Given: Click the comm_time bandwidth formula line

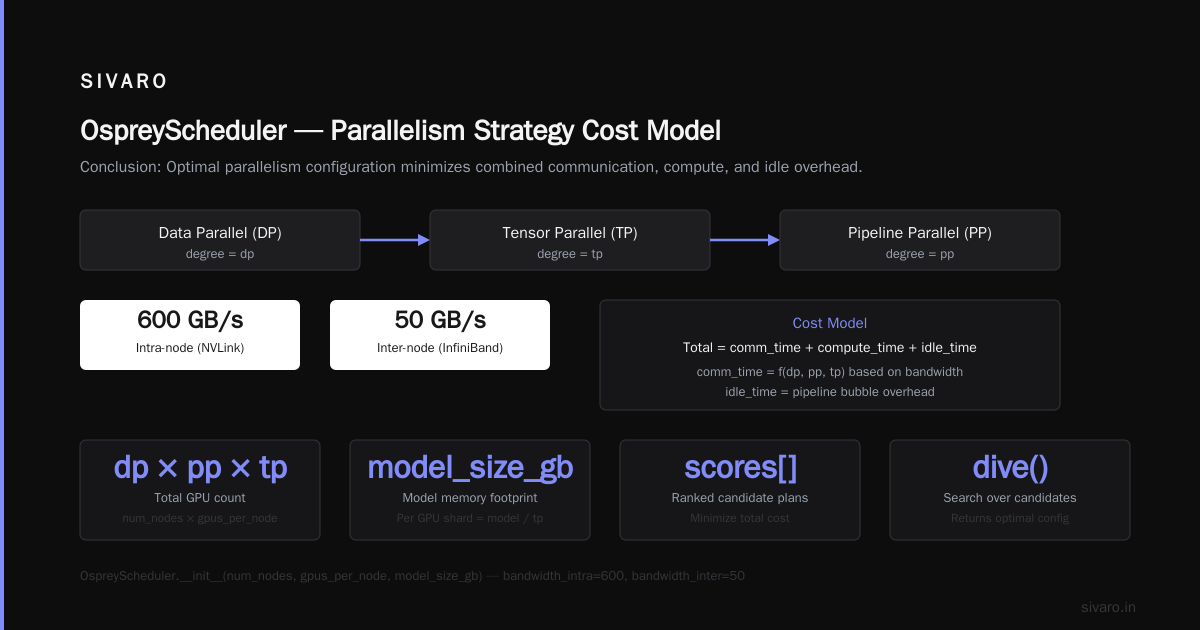Looking at the screenshot, I should click(x=830, y=372).
